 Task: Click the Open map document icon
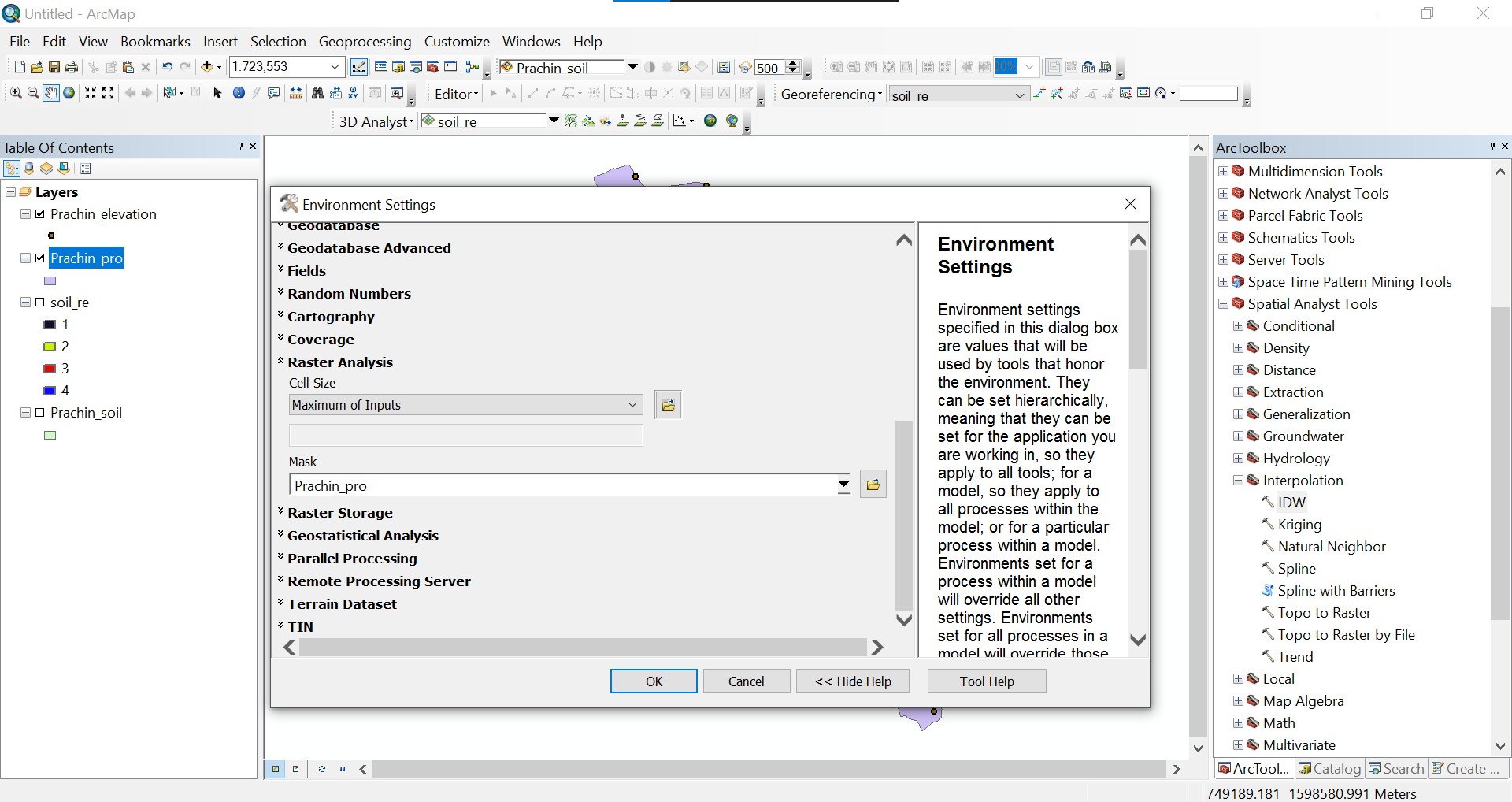click(x=36, y=67)
